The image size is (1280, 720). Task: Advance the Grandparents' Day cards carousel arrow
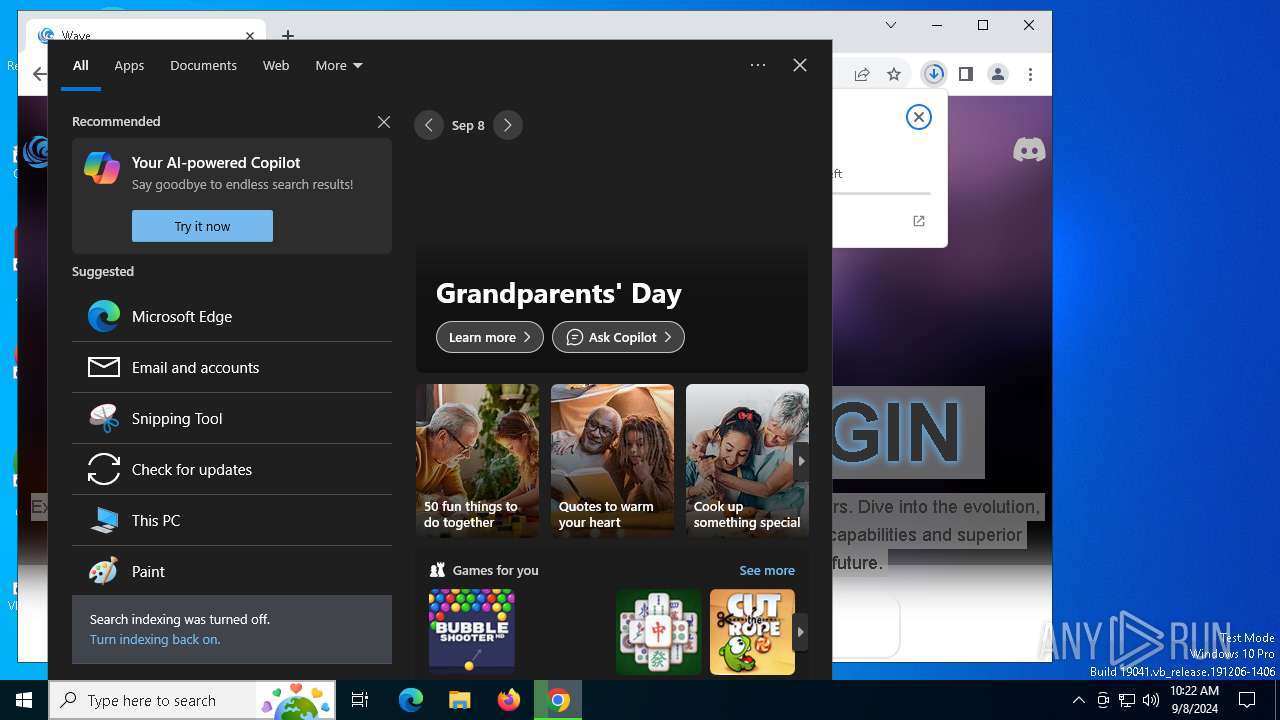coord(800,461)
